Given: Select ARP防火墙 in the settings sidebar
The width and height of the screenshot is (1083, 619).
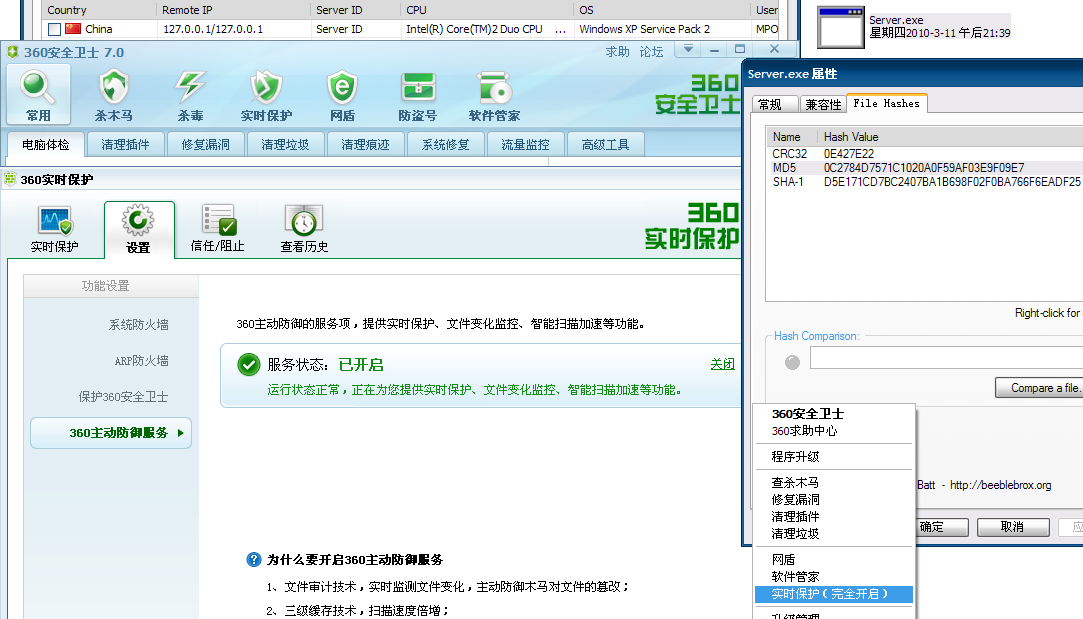Looking at the screenshot, I should (x=142, y=361).
